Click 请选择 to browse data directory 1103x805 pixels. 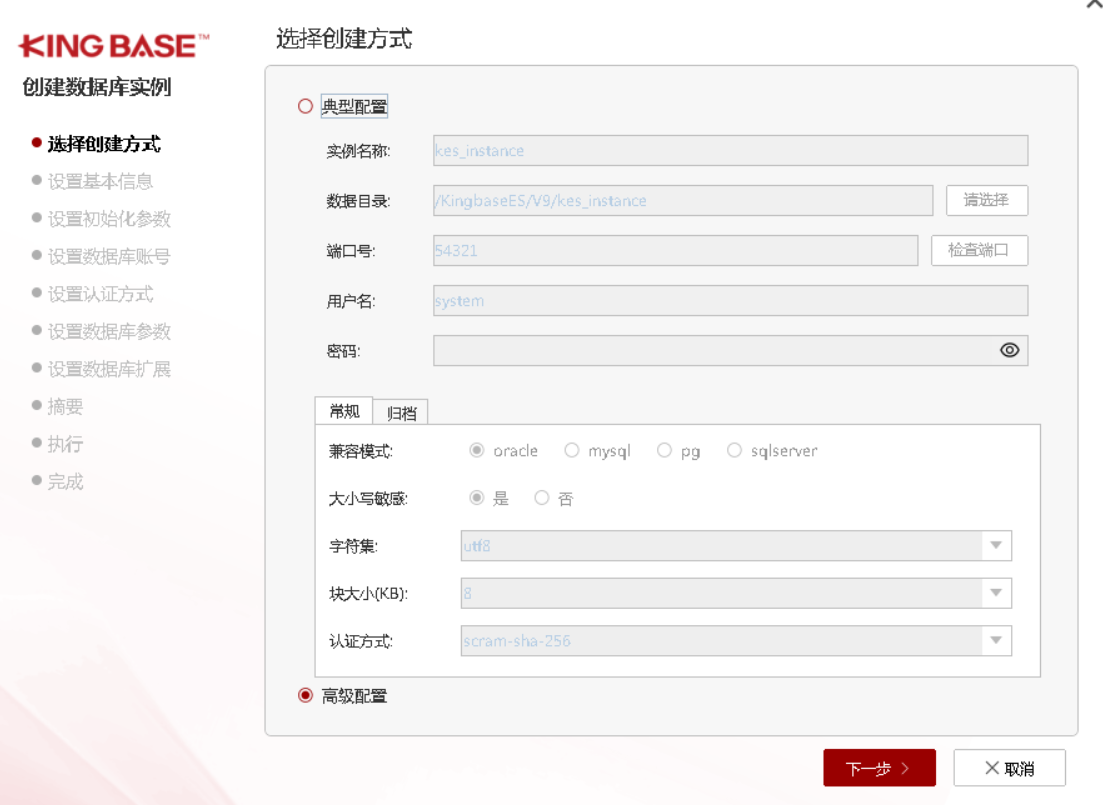[x=986, y=200]
